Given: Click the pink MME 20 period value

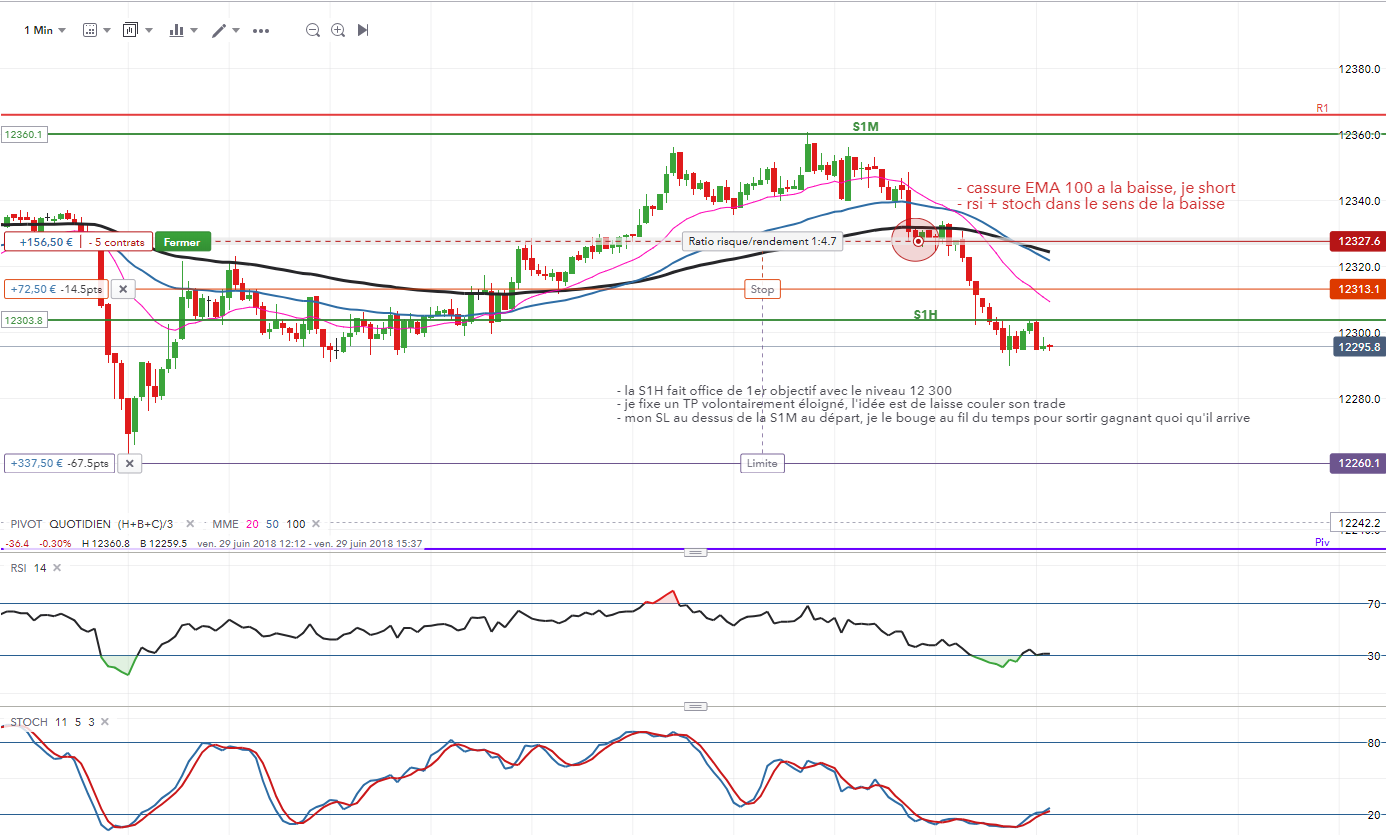Looking at the screenshot, I should 252,524.
